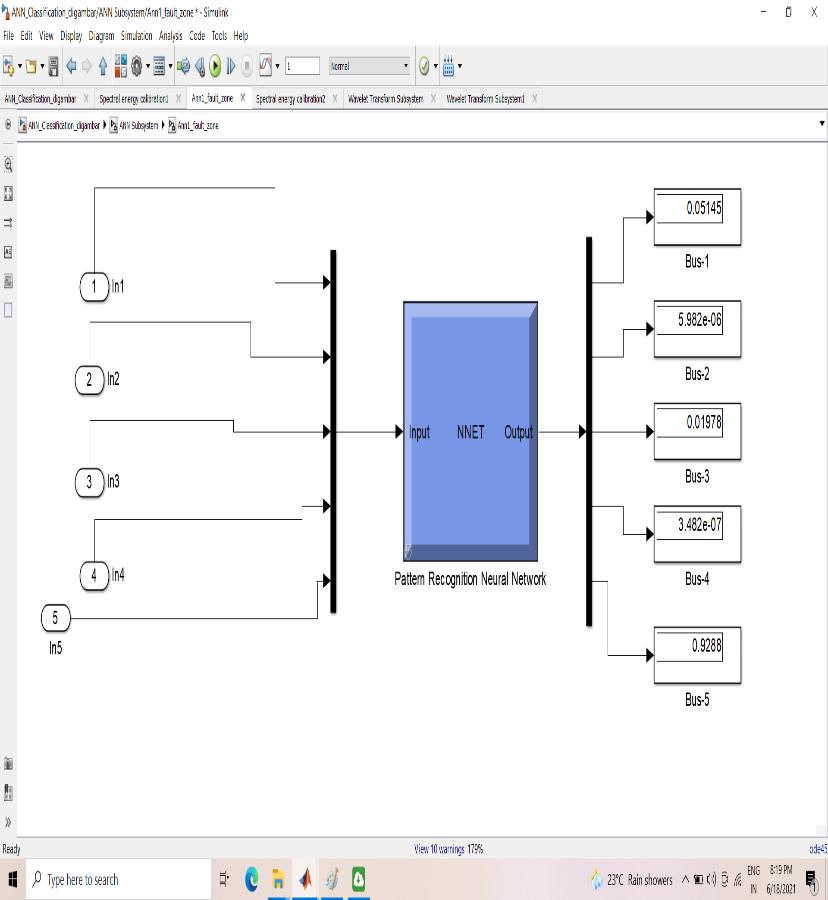Click the Zoom tool in palette
Image resolution: width=828 pixels, height=900 pixels.
(x=8, y=165)
